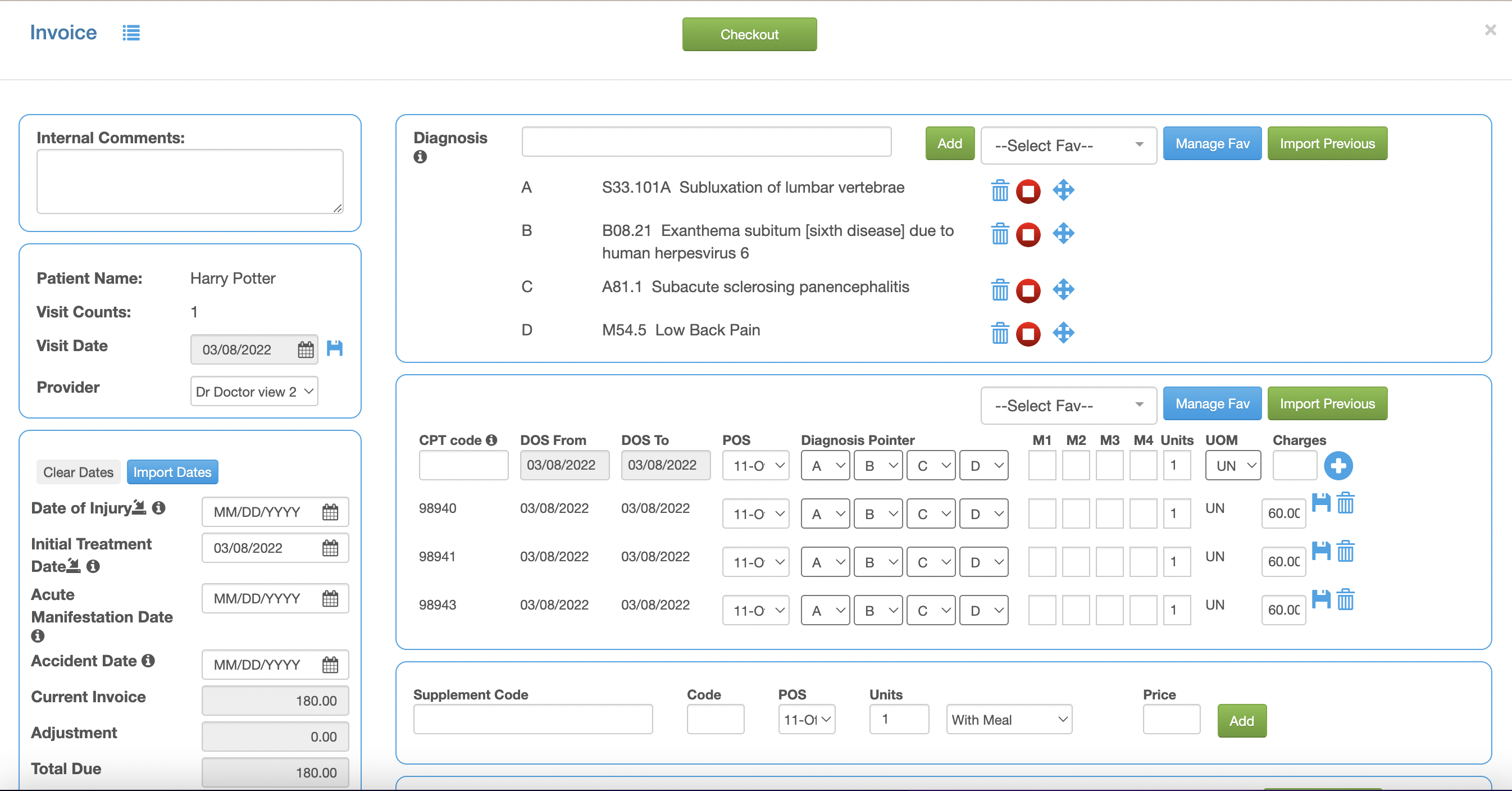Expand the Diagnosis Pointer A dropdown for 98941

tap(824, 561)
